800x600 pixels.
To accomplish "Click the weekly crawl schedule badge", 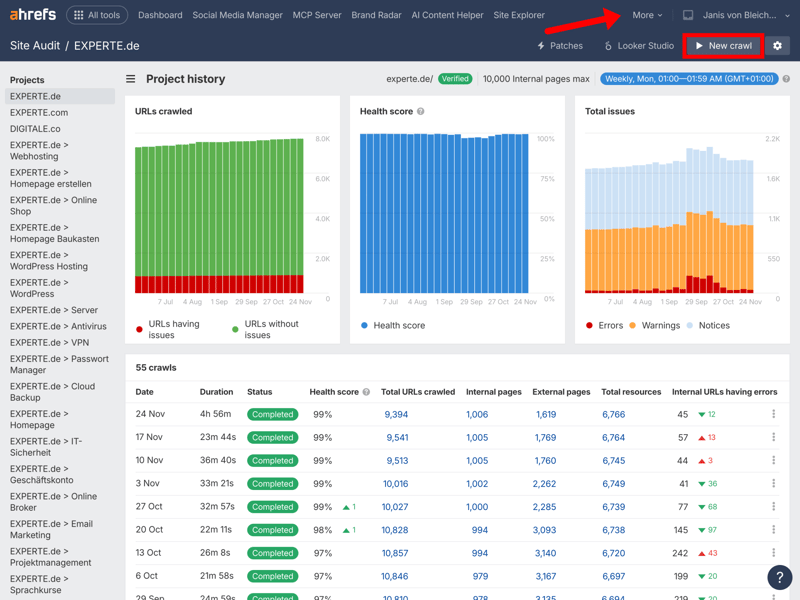I will tap(689, 79).
